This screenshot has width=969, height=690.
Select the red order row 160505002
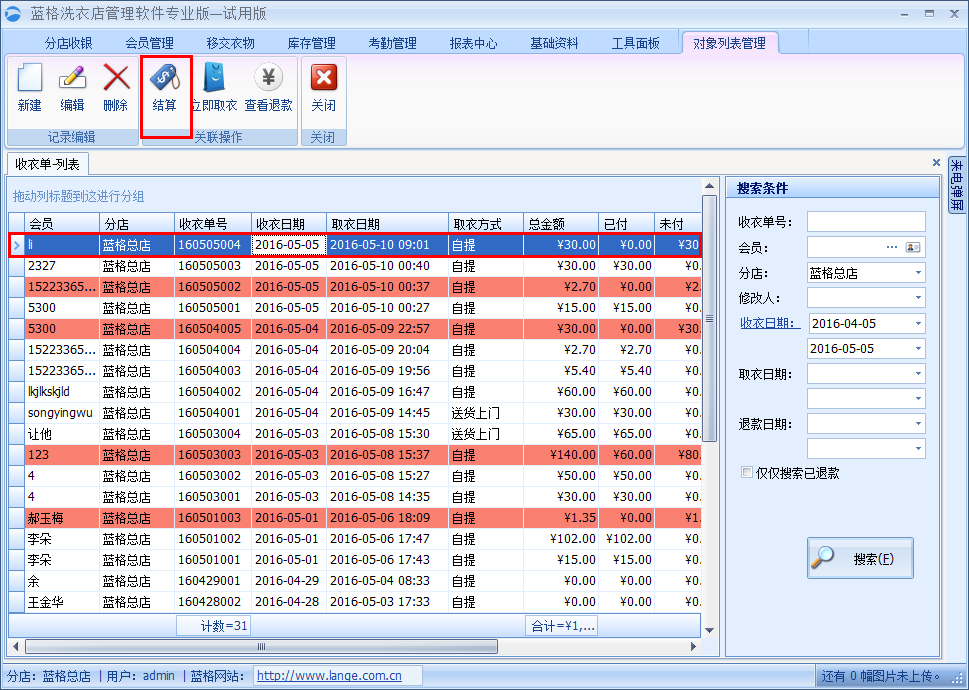(x=355, y=287)
